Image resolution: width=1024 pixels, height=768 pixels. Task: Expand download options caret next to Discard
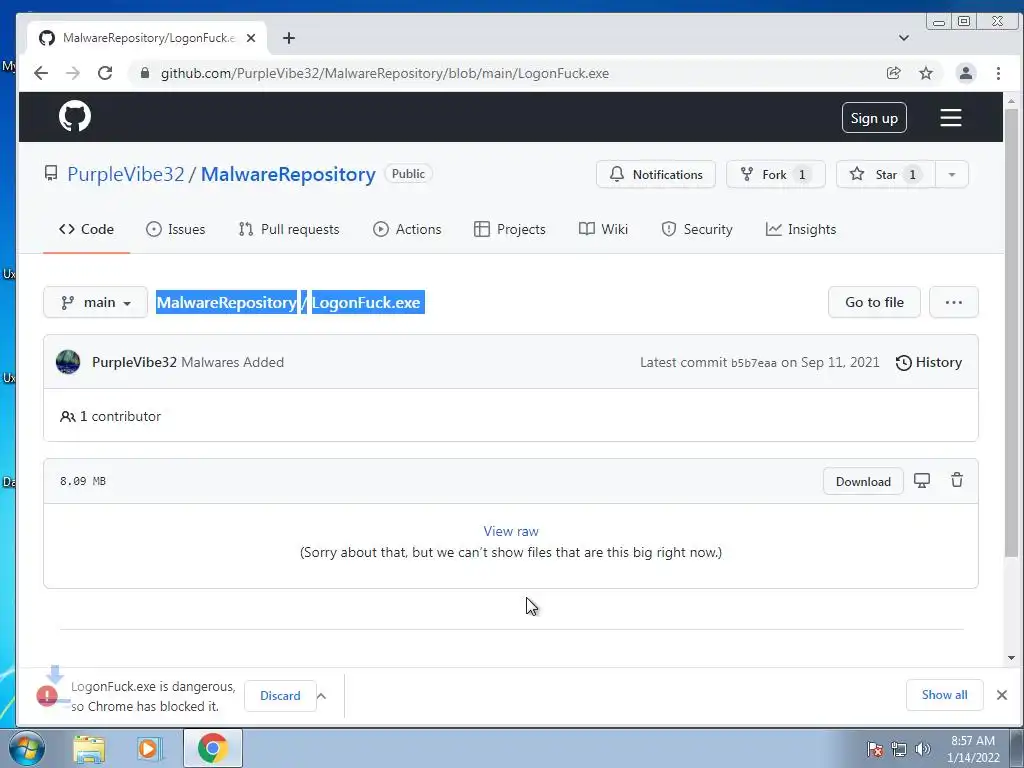pos(321,696)
